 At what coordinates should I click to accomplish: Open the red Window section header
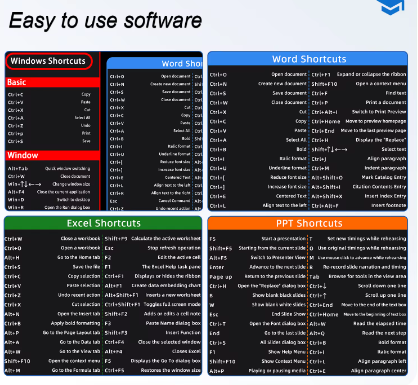click(53, 155)
